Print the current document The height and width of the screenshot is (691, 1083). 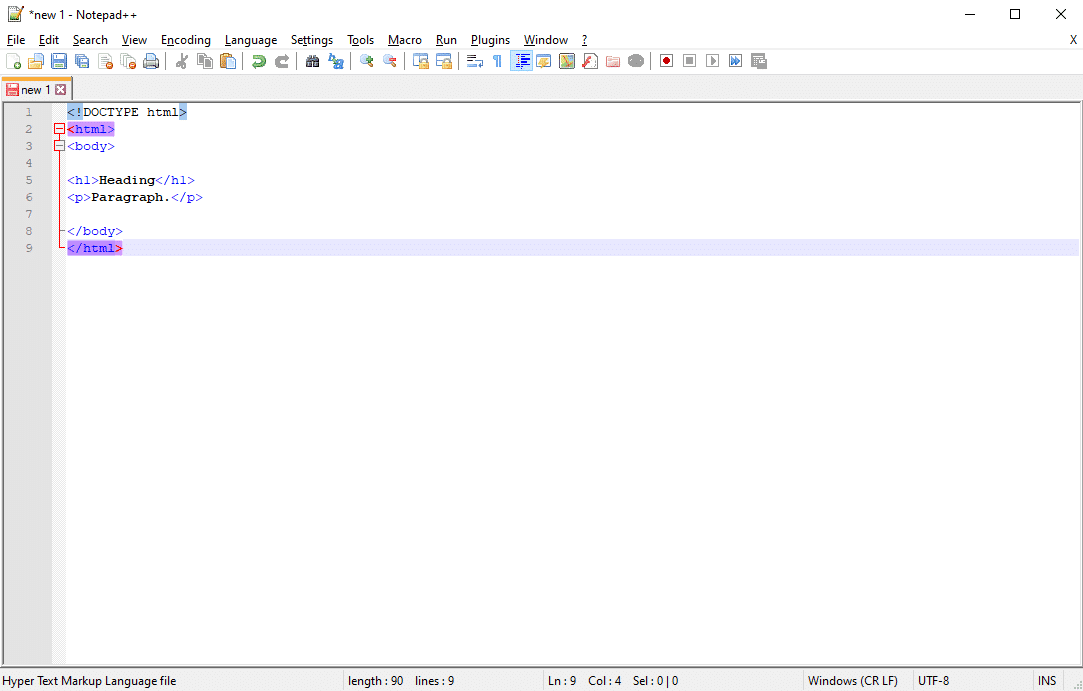coord(151,61)
